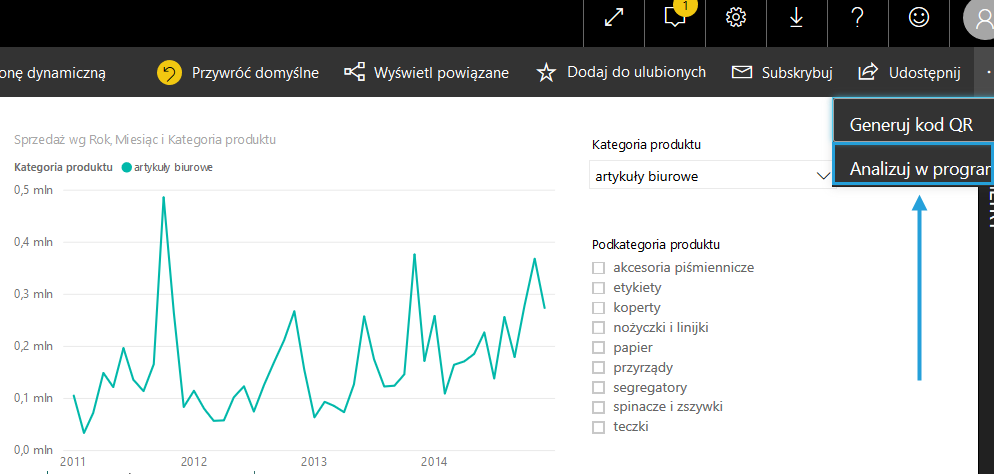The width and height of the screenshot is (994, 474).
Task: Tick the segregatory checkbox
Action: 599,388
